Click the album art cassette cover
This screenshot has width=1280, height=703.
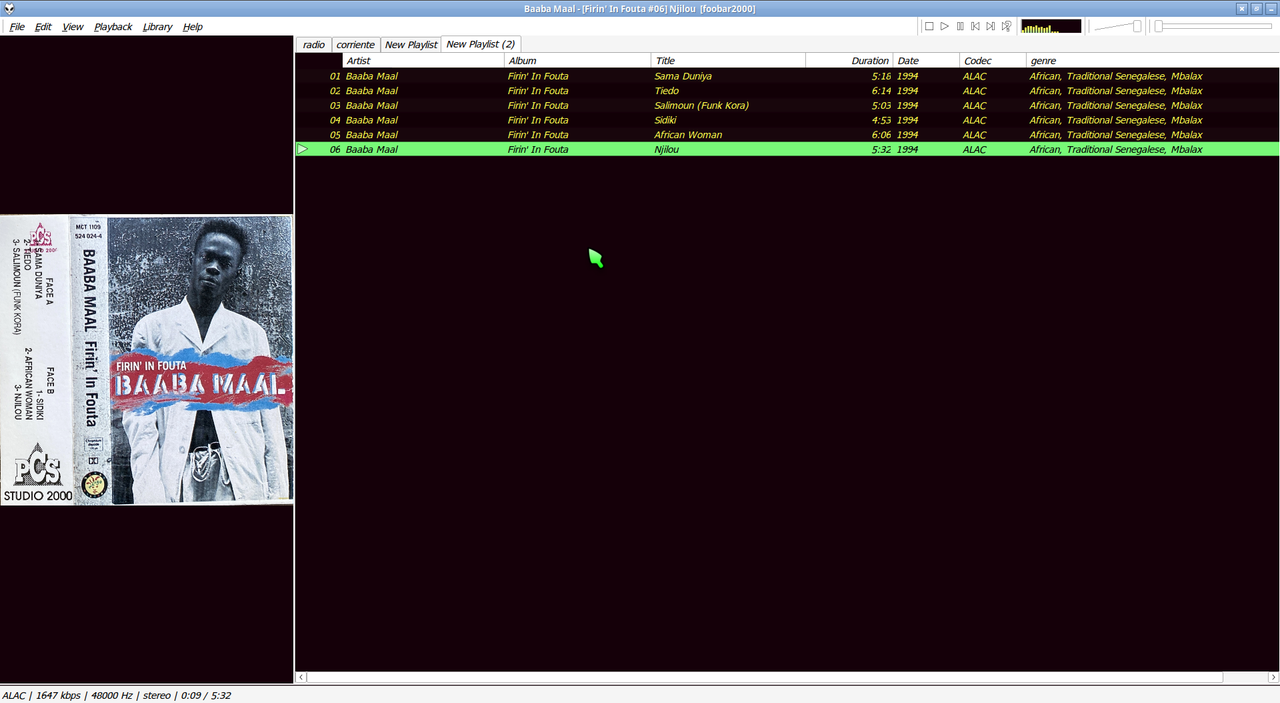(147, 360)
